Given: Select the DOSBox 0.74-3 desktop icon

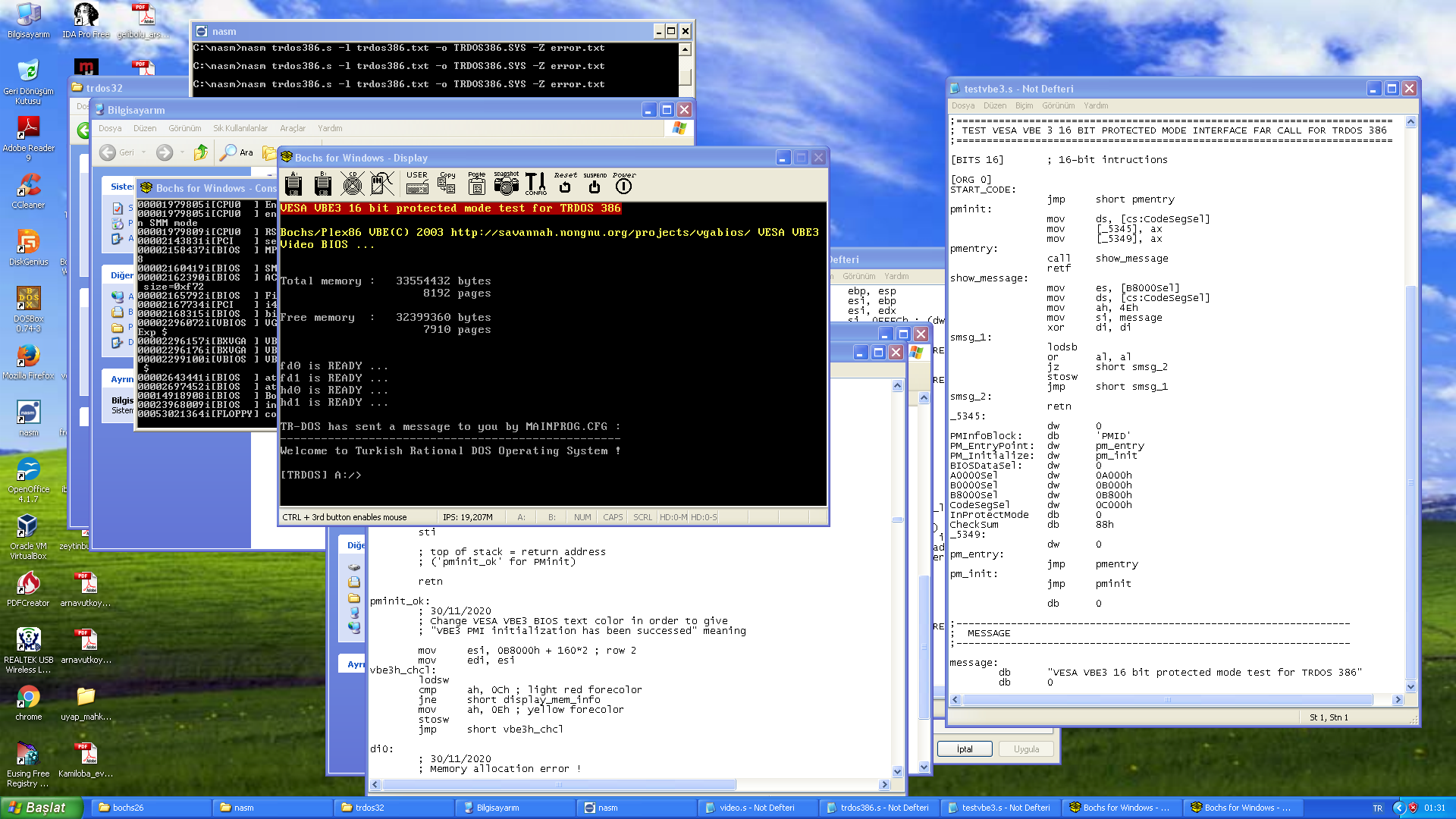Looking at the screenshot, I should coord(28,309).
